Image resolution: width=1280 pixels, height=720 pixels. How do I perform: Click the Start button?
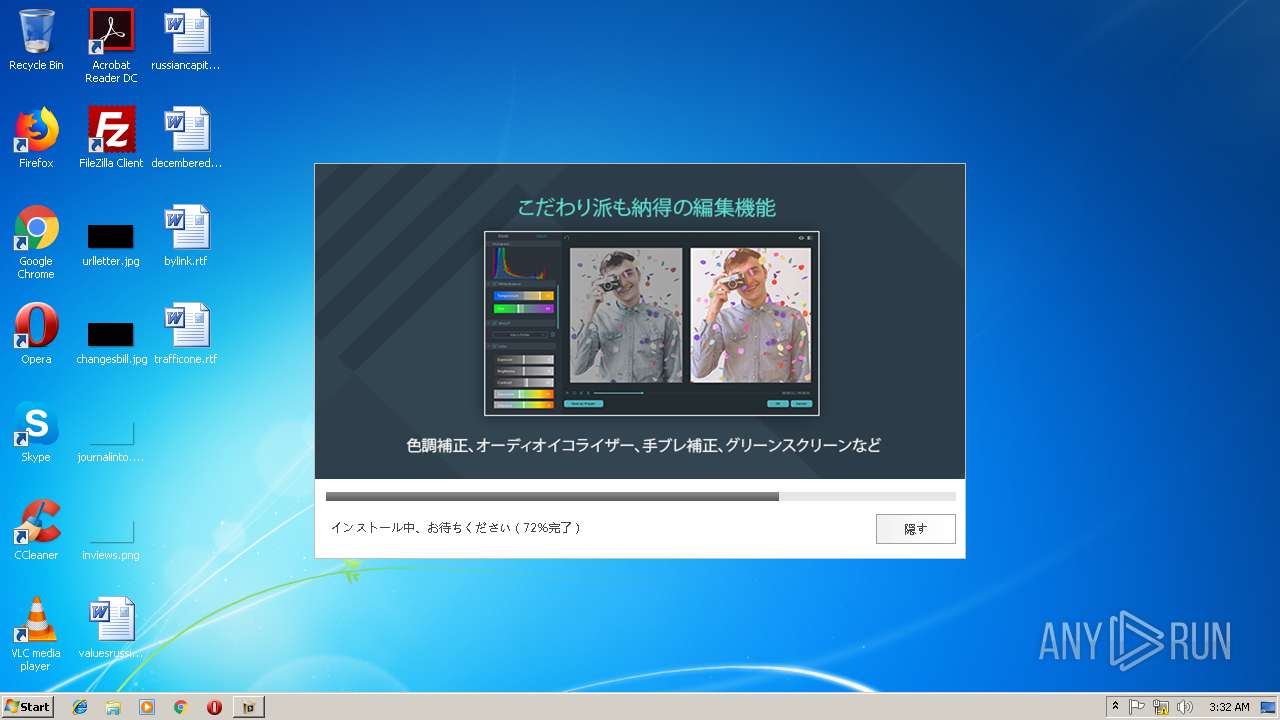[x=28, y=707]
